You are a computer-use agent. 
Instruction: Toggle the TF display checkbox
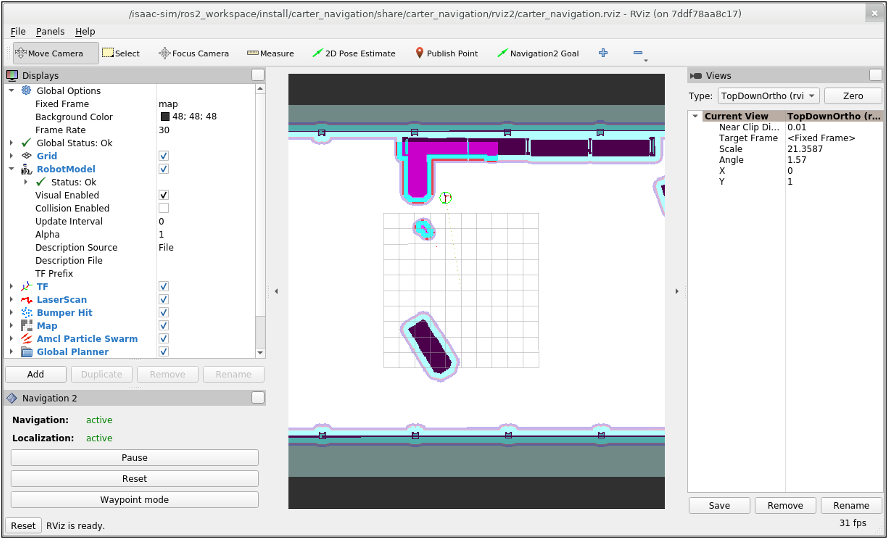(x=163, y=286)
